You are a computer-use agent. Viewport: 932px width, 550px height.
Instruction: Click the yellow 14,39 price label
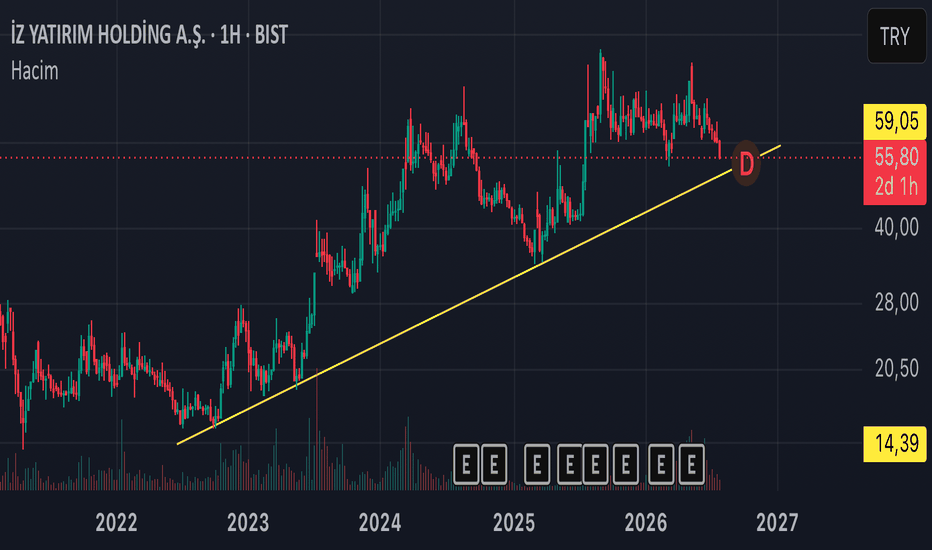point(895,444)
